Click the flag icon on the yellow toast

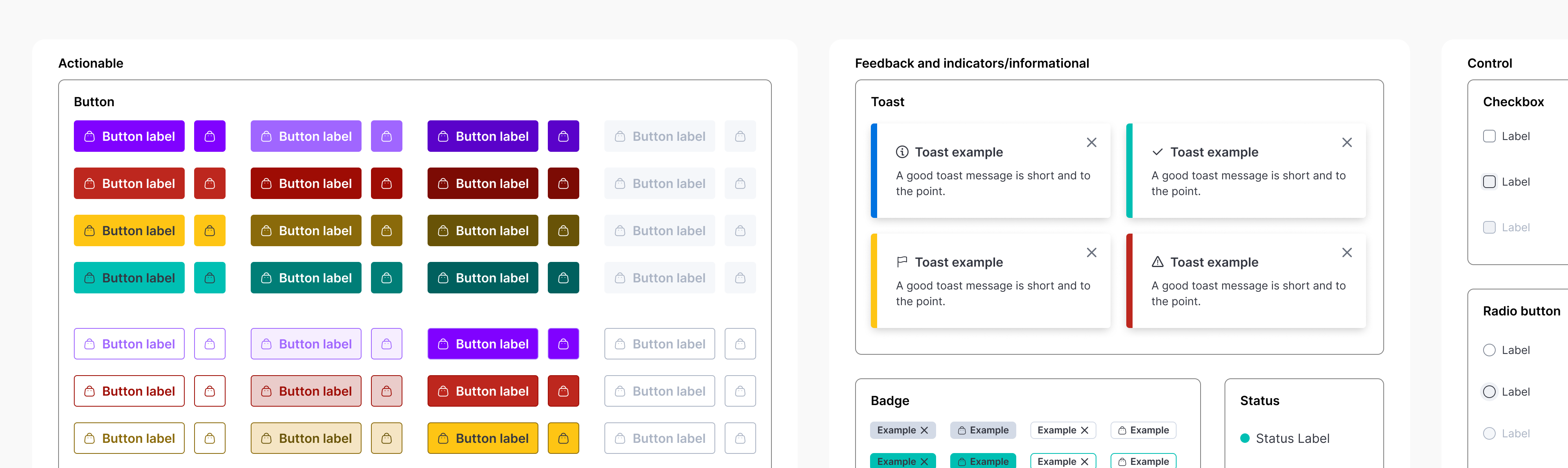pyautogui.click(x=902, y=262)
